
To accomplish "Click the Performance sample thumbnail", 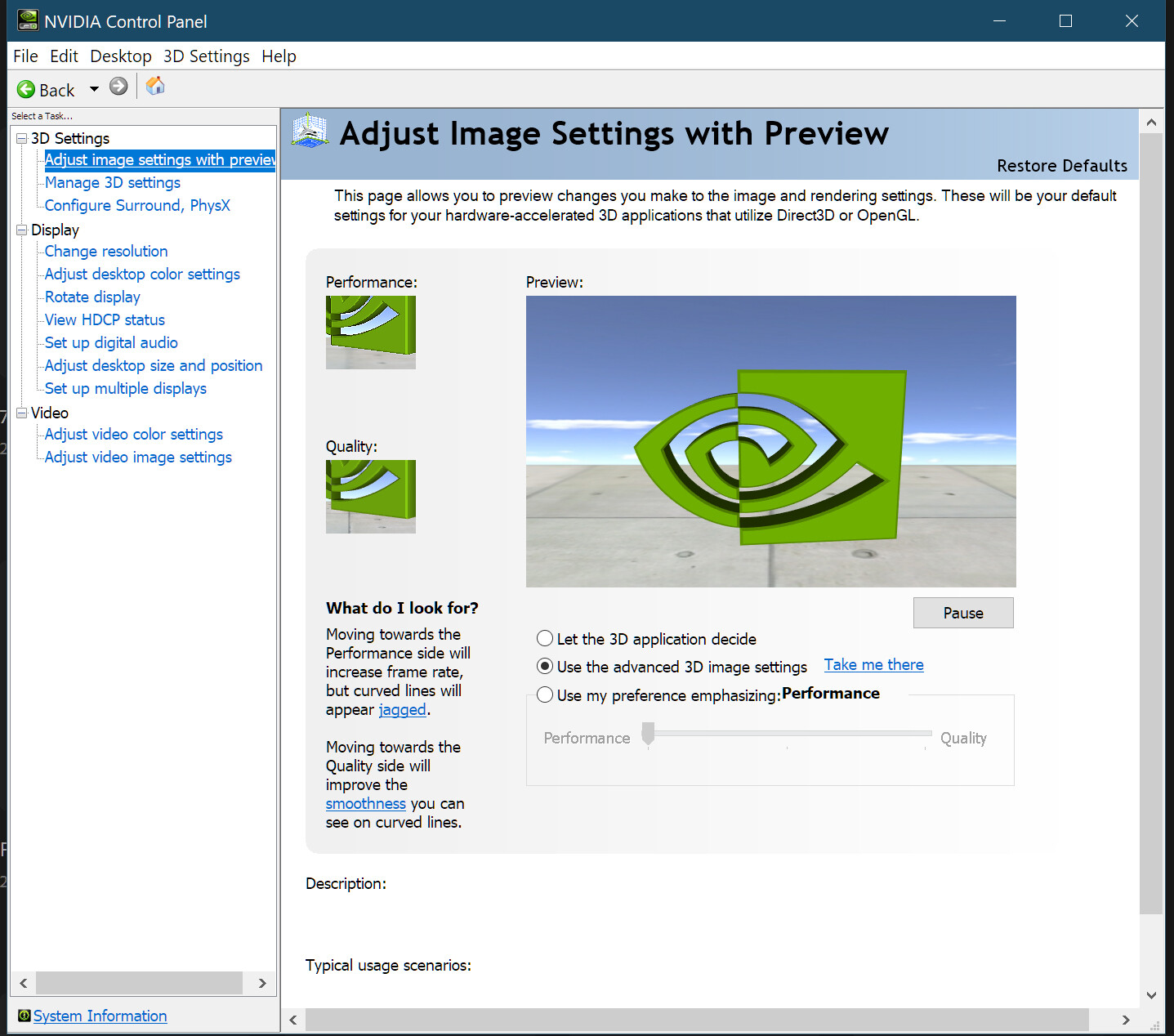I will pyautogui.click(x=371, y=333).
